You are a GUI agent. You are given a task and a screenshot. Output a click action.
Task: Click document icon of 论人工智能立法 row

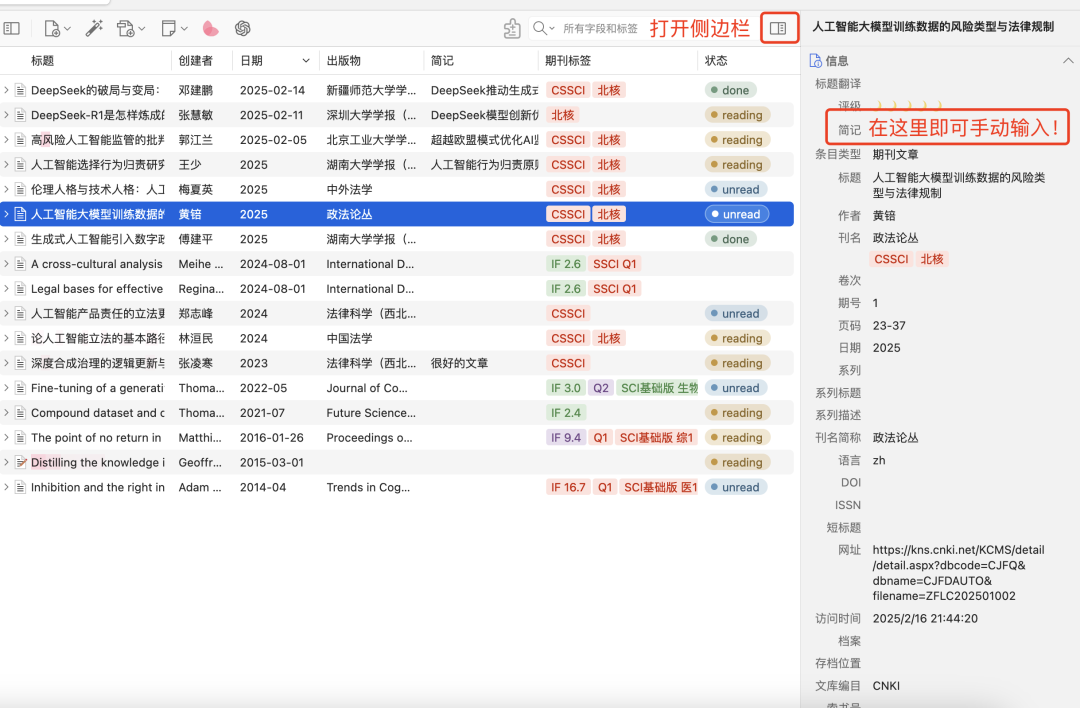pyautogui.click(x=21, y=338)
